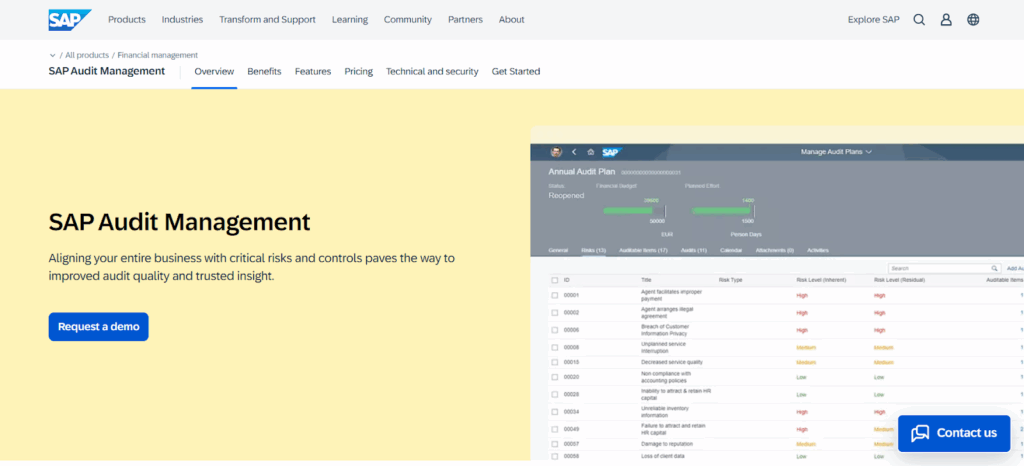Expand the breadcrumb chevron before All products

[x=52, y=55]
